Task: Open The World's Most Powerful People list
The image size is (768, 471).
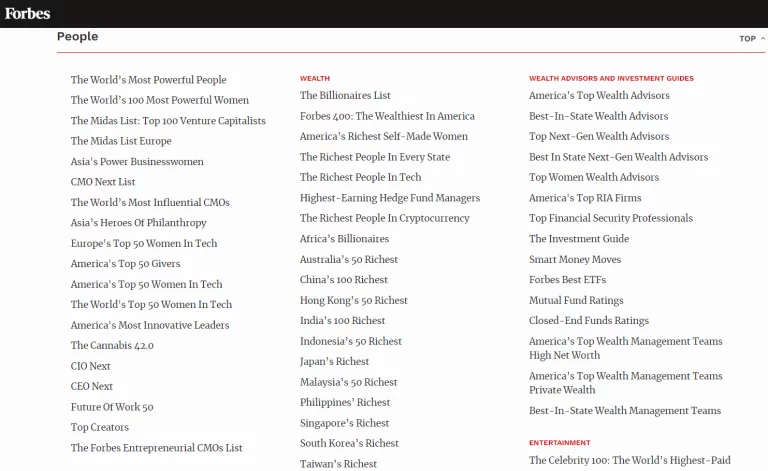Action: [148, 80]
